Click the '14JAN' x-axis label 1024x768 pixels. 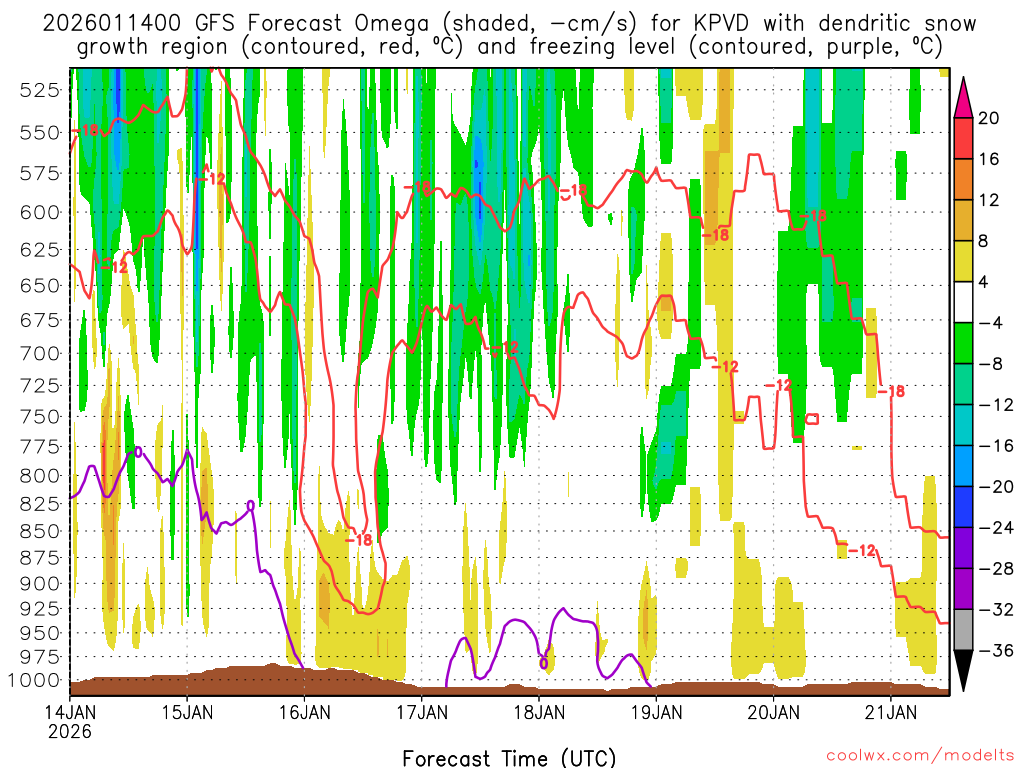tap(70, 712)
